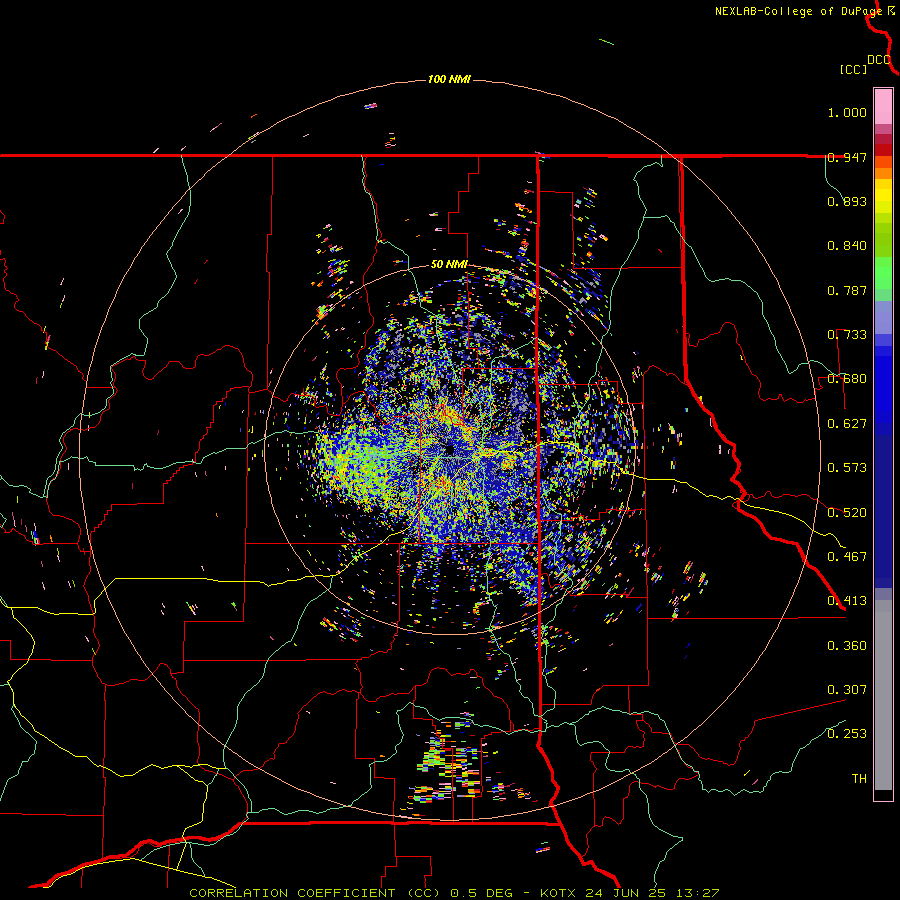Select the 0.253 scale value
The image size is (900, 900).
pyautogui.click(x=847, y=734)
